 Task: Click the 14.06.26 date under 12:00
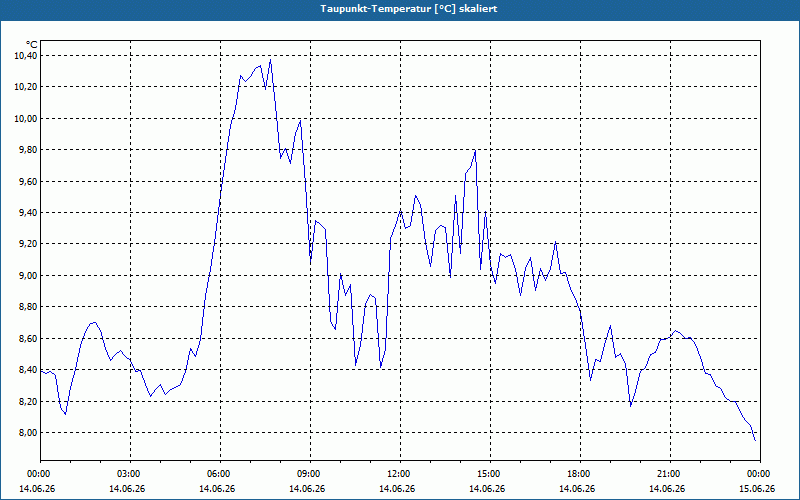coord(397,489)
